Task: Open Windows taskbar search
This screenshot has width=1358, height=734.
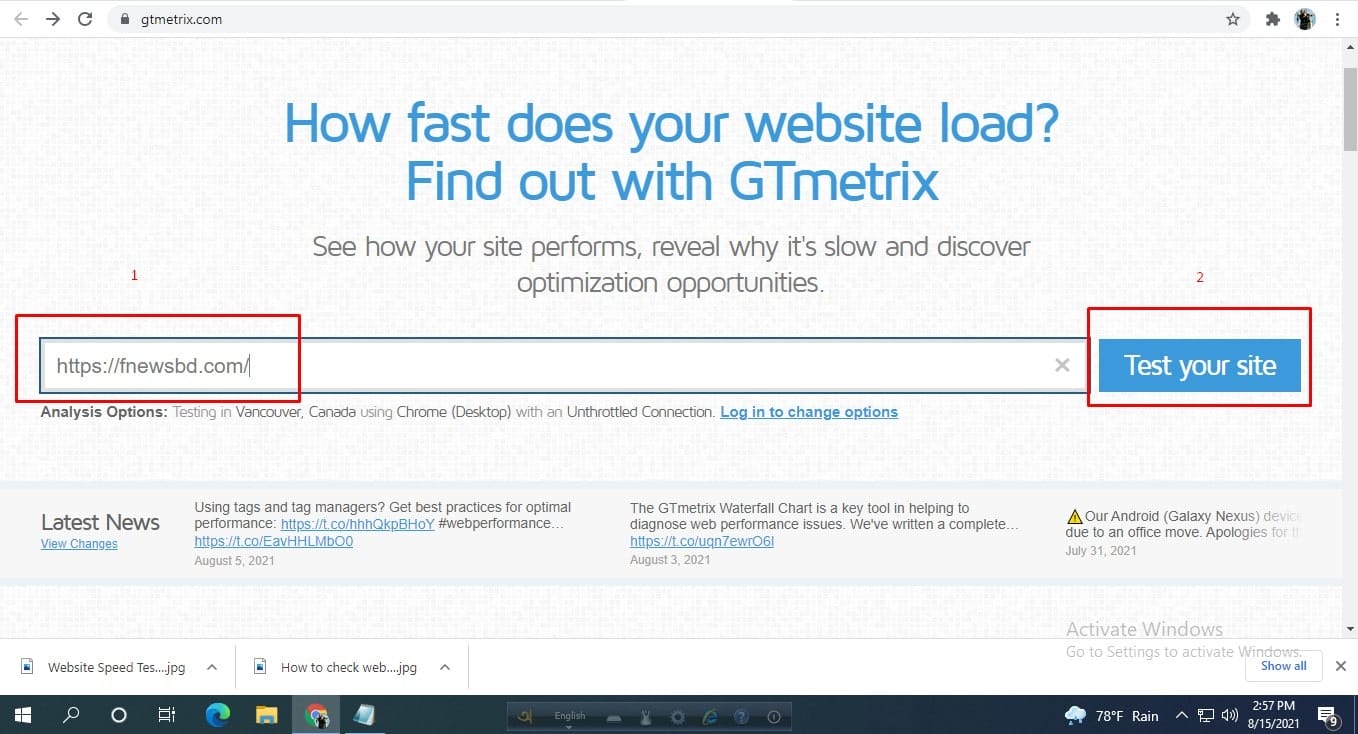Action: point(71,715)
